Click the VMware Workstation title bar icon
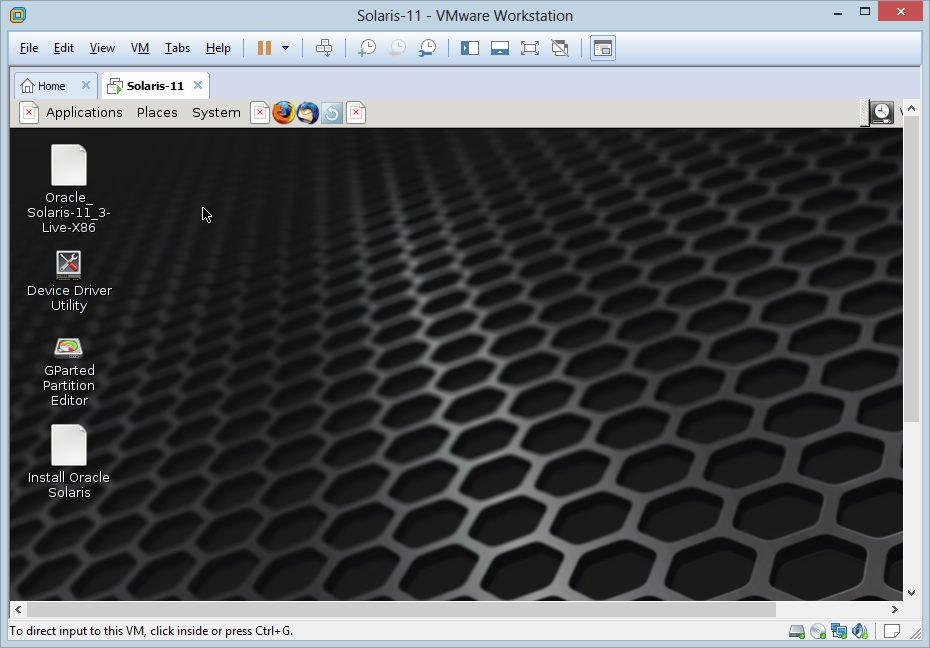Image resolution: width=930 pixels, height=648 pixels. [x=18, y=15]
